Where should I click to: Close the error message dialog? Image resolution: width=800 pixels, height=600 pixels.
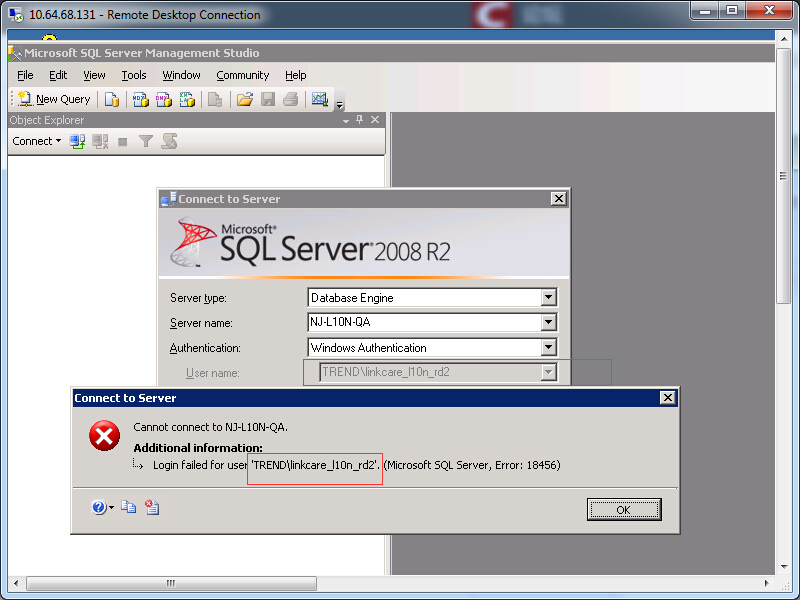click(668, 398)
